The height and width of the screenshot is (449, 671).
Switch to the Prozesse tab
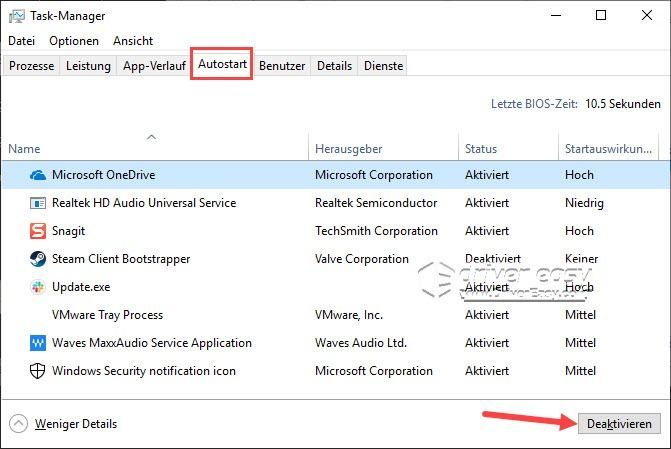(32, 66)
